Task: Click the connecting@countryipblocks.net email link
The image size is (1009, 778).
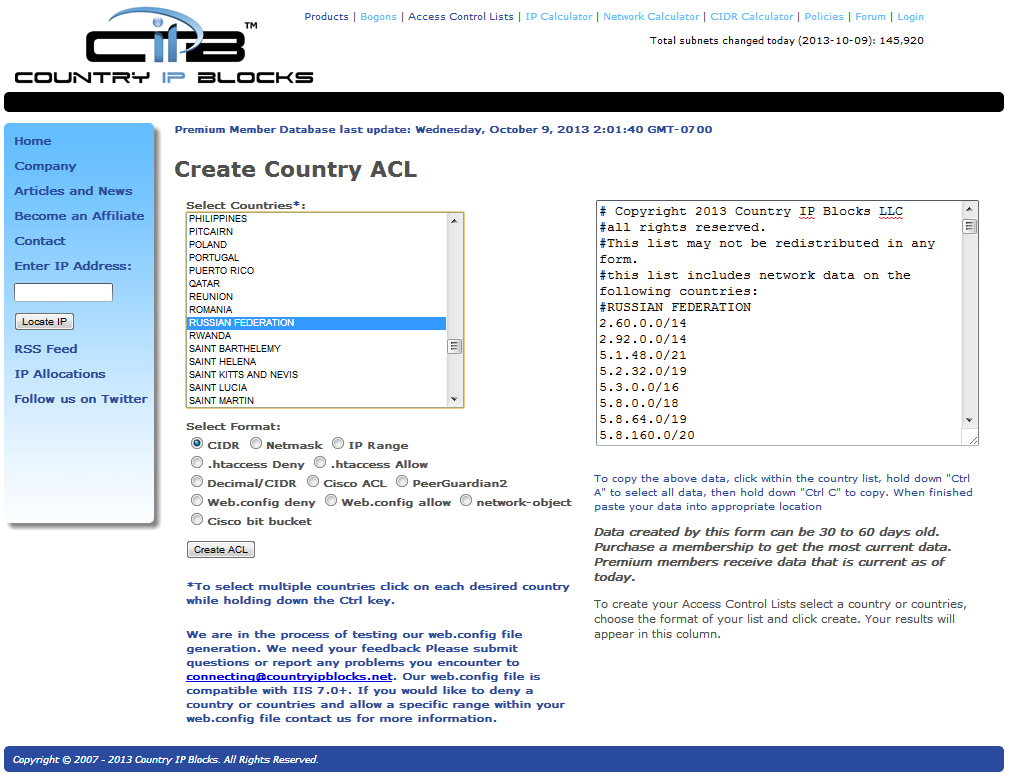Action: coord(290,676)
